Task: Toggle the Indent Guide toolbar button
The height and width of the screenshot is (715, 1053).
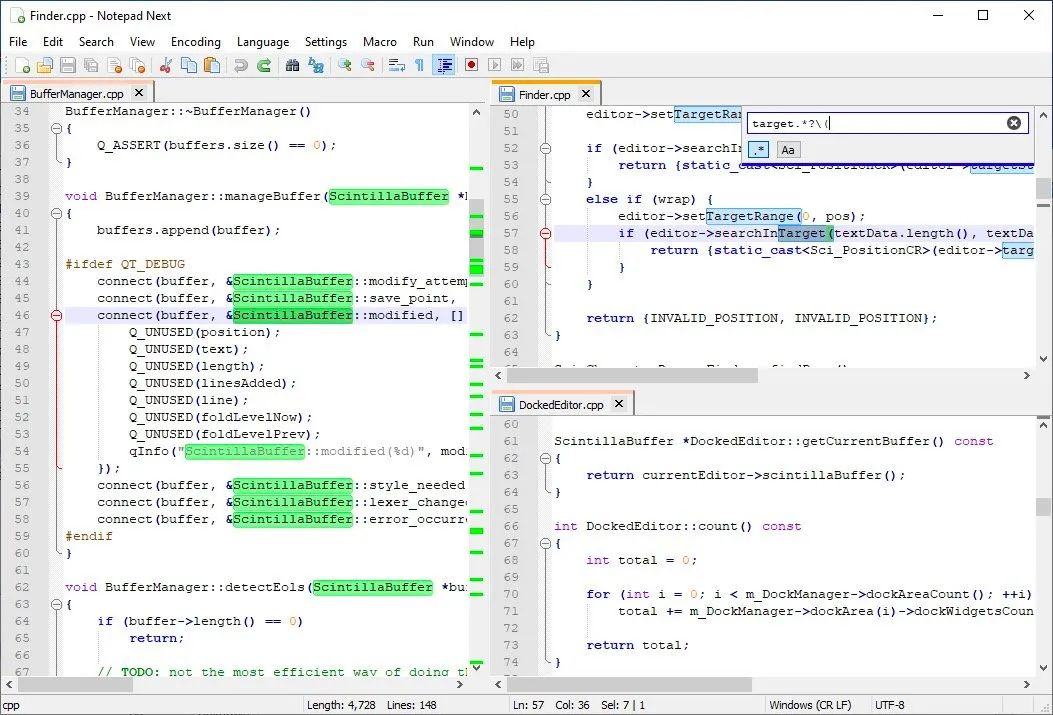Action: pyautogui.click(x=443, y=65)
